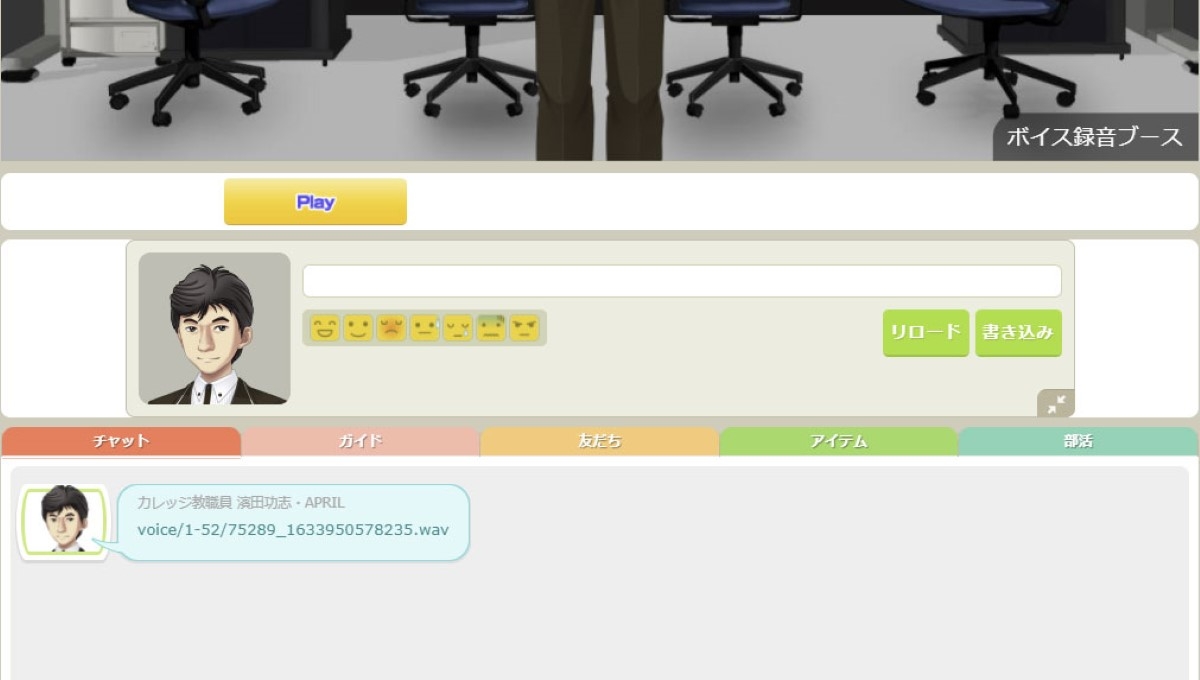Select the simple smiling face emoticon
Viewport: 1200px width, 680px height.
click(358, 328)
